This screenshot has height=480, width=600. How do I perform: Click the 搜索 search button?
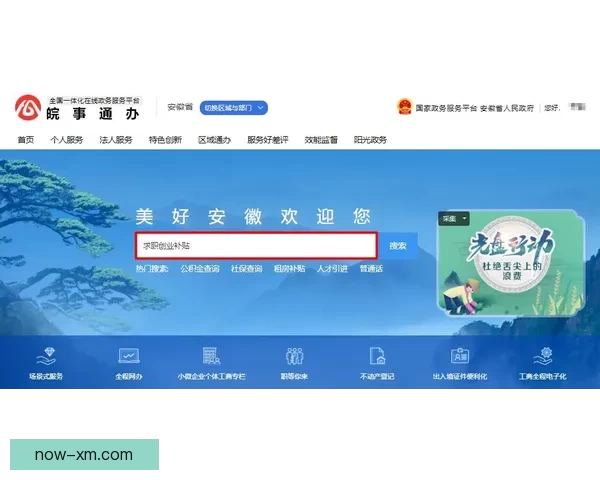(398, 246)
